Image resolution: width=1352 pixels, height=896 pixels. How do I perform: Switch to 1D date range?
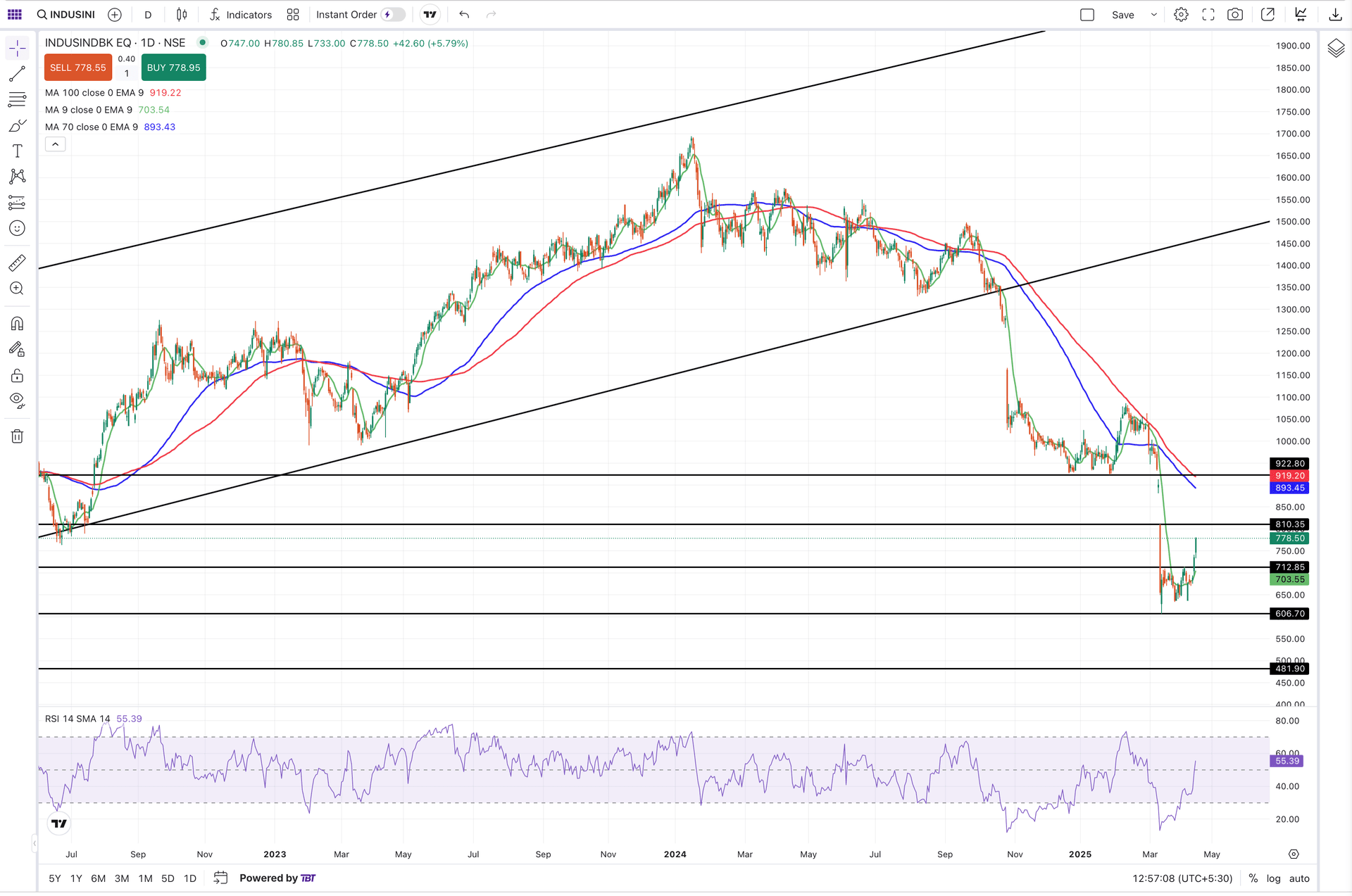190,878
